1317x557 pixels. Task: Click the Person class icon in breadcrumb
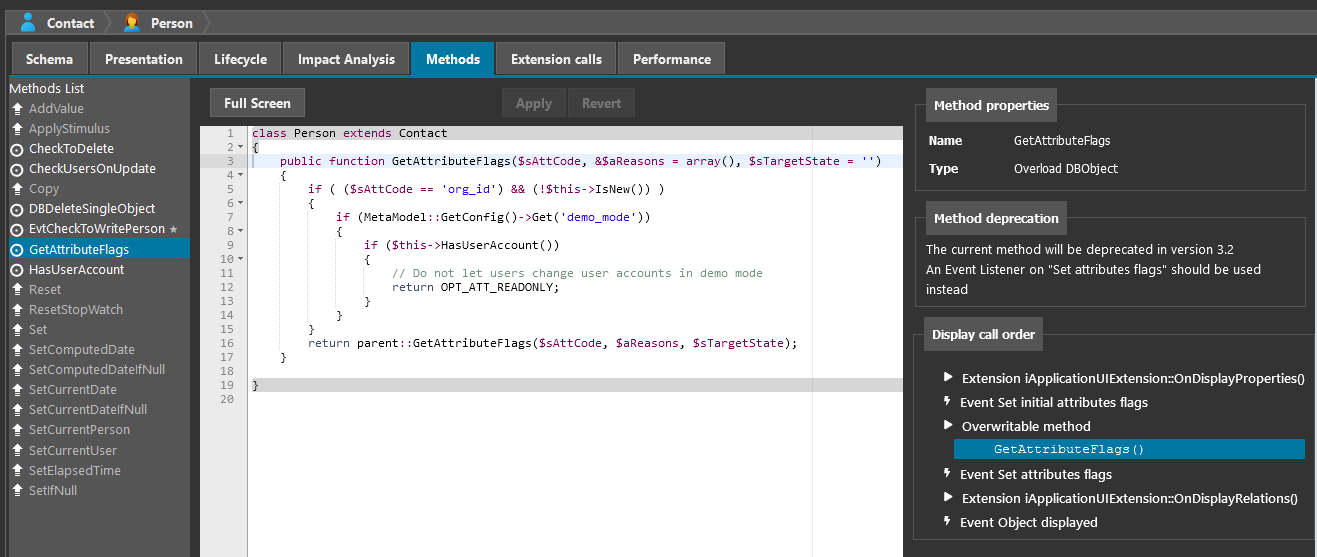pyautogui.click(x=131, y=22)
